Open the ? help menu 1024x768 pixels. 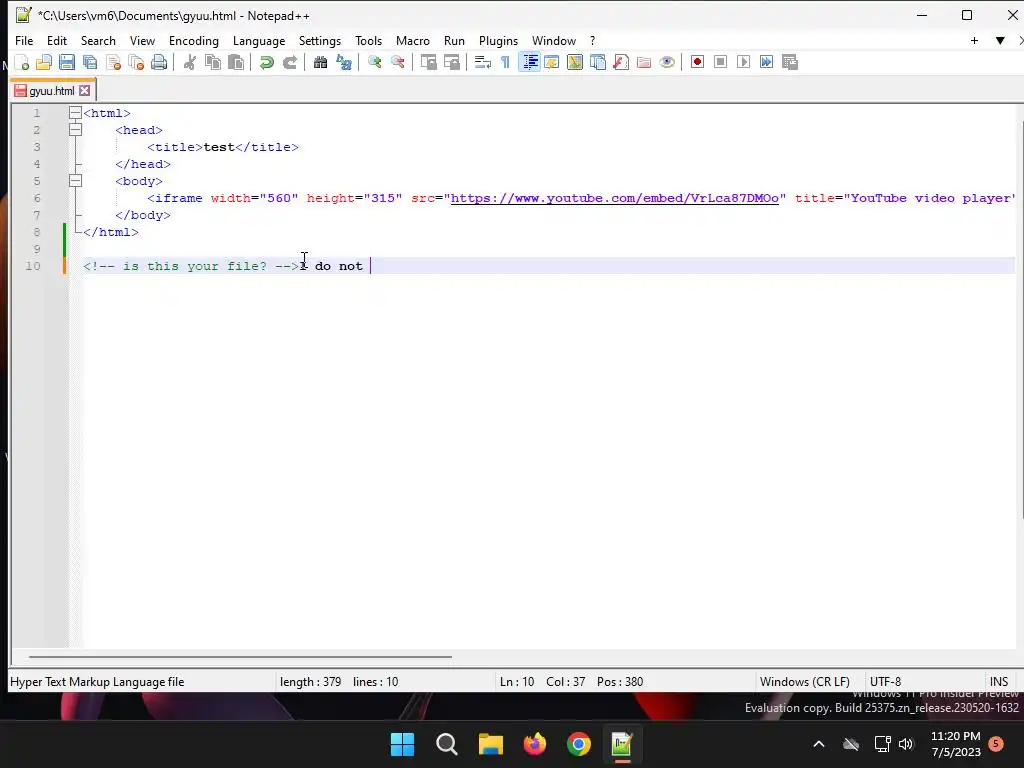tap(592, 40)
